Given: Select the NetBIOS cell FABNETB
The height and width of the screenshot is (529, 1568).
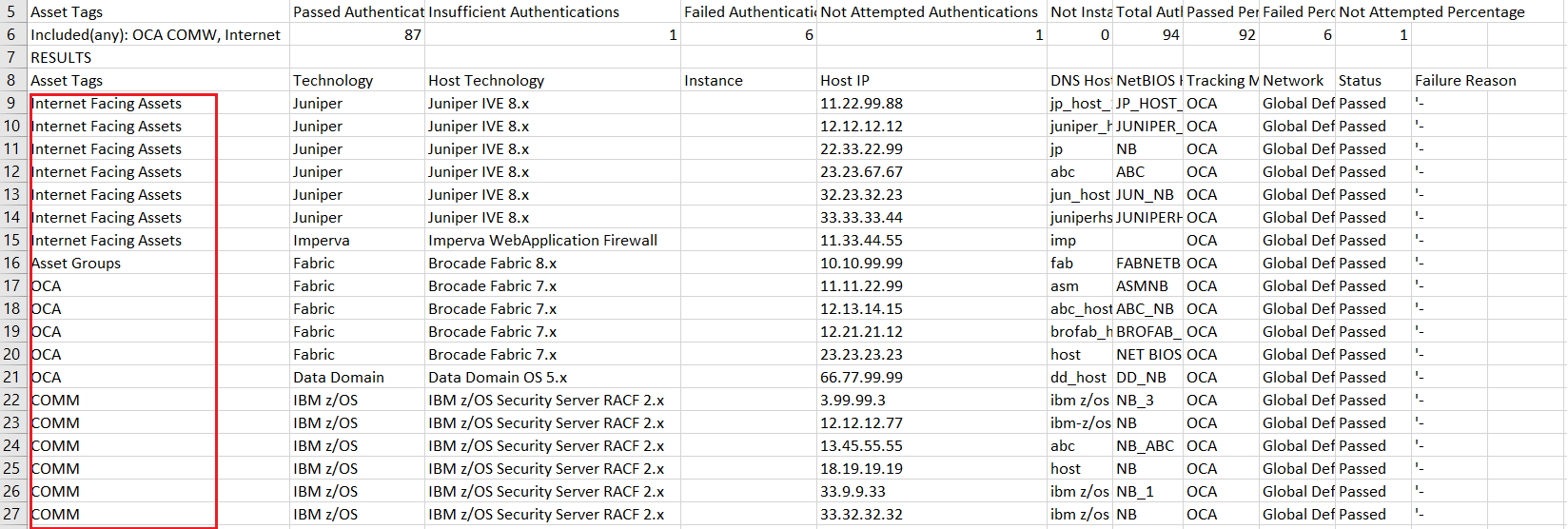Looking at the screenshot, I should (x=1147, y=263).
